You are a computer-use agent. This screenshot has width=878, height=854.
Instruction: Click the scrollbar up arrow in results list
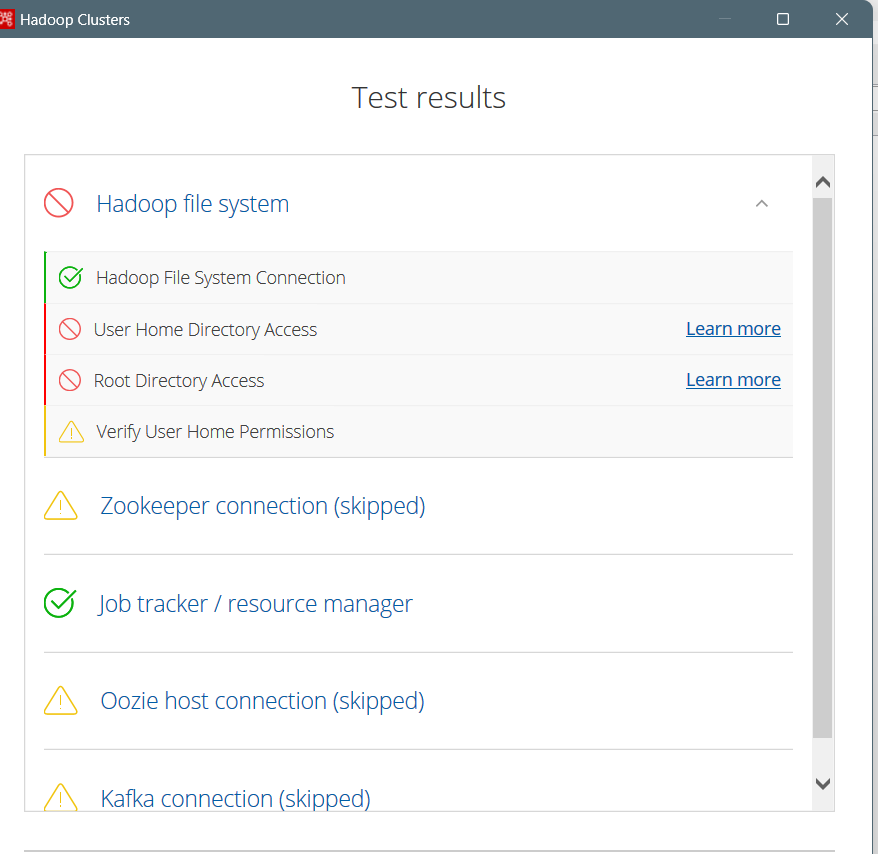click(823, 182)
